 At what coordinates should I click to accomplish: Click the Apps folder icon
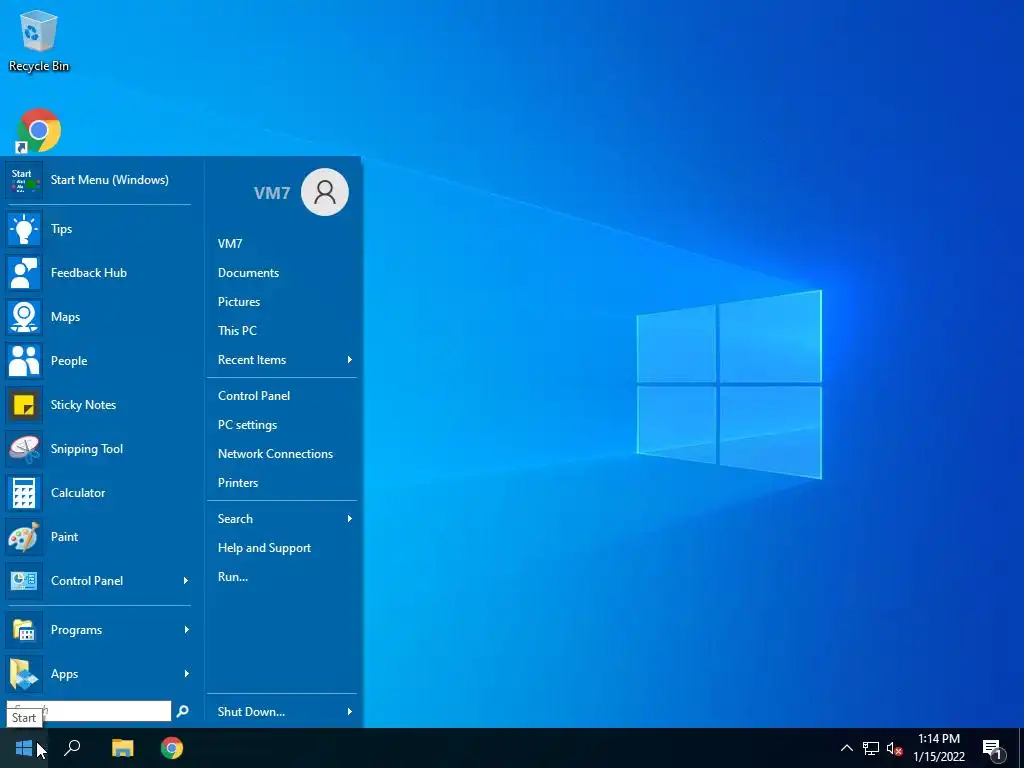pyautogui.click(x=24, y=674)
